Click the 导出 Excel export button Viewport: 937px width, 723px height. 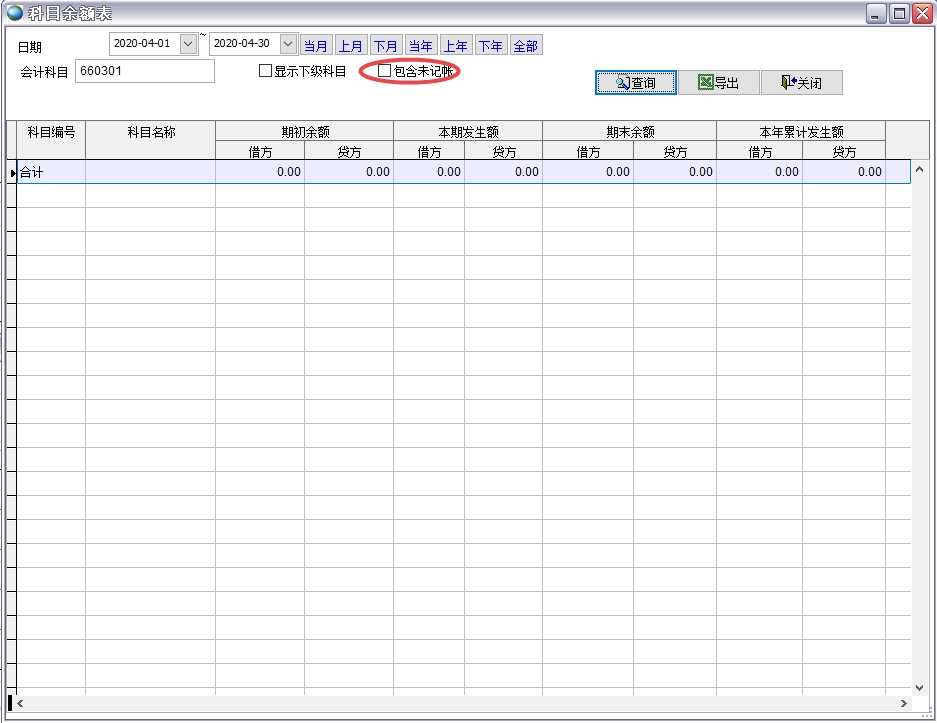coord(718,83)
